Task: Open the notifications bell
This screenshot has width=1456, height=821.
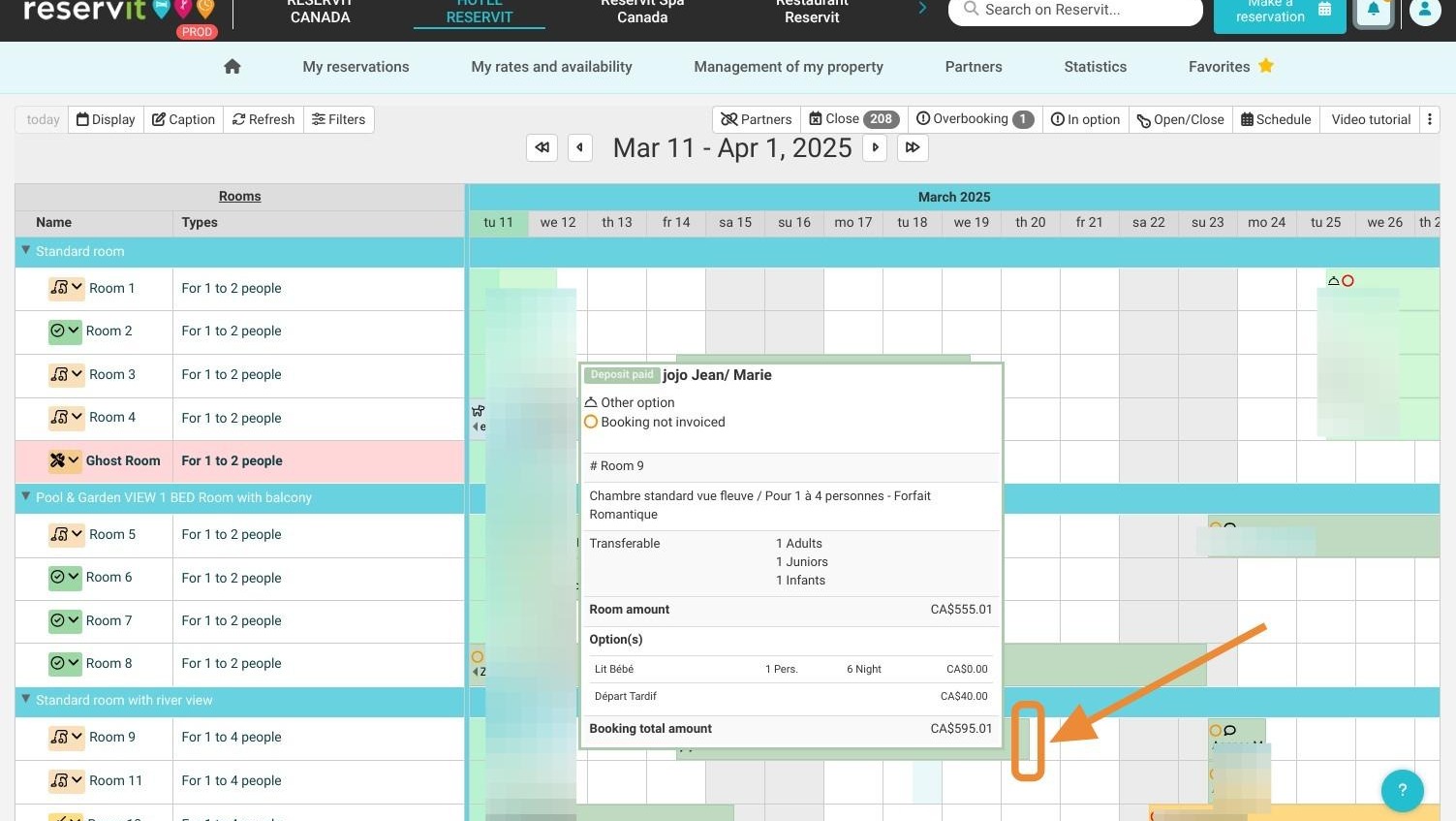Action: tap(1373, 11)
